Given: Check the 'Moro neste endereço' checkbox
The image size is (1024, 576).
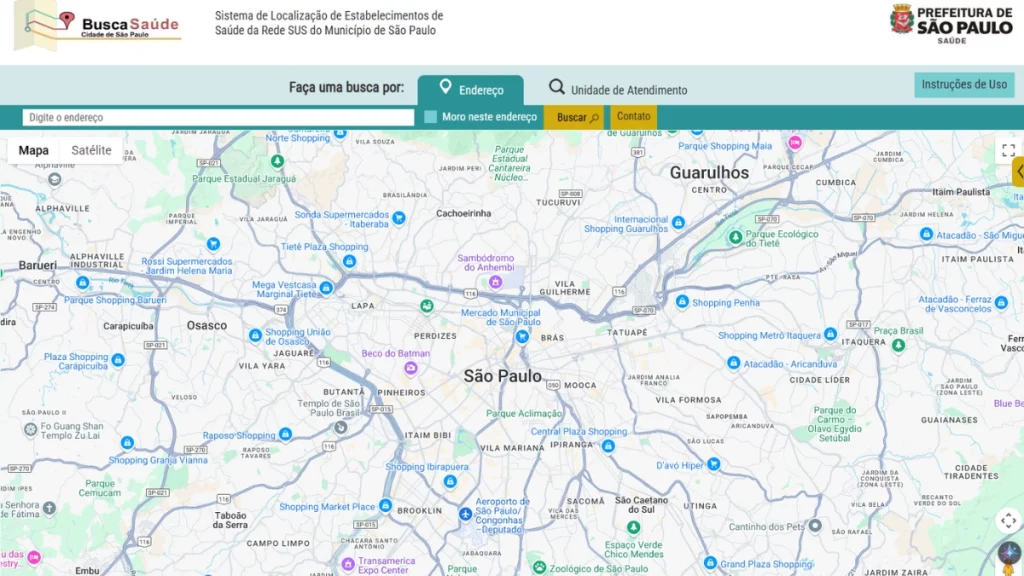Looking at the screenshot, I should point(430,117).
